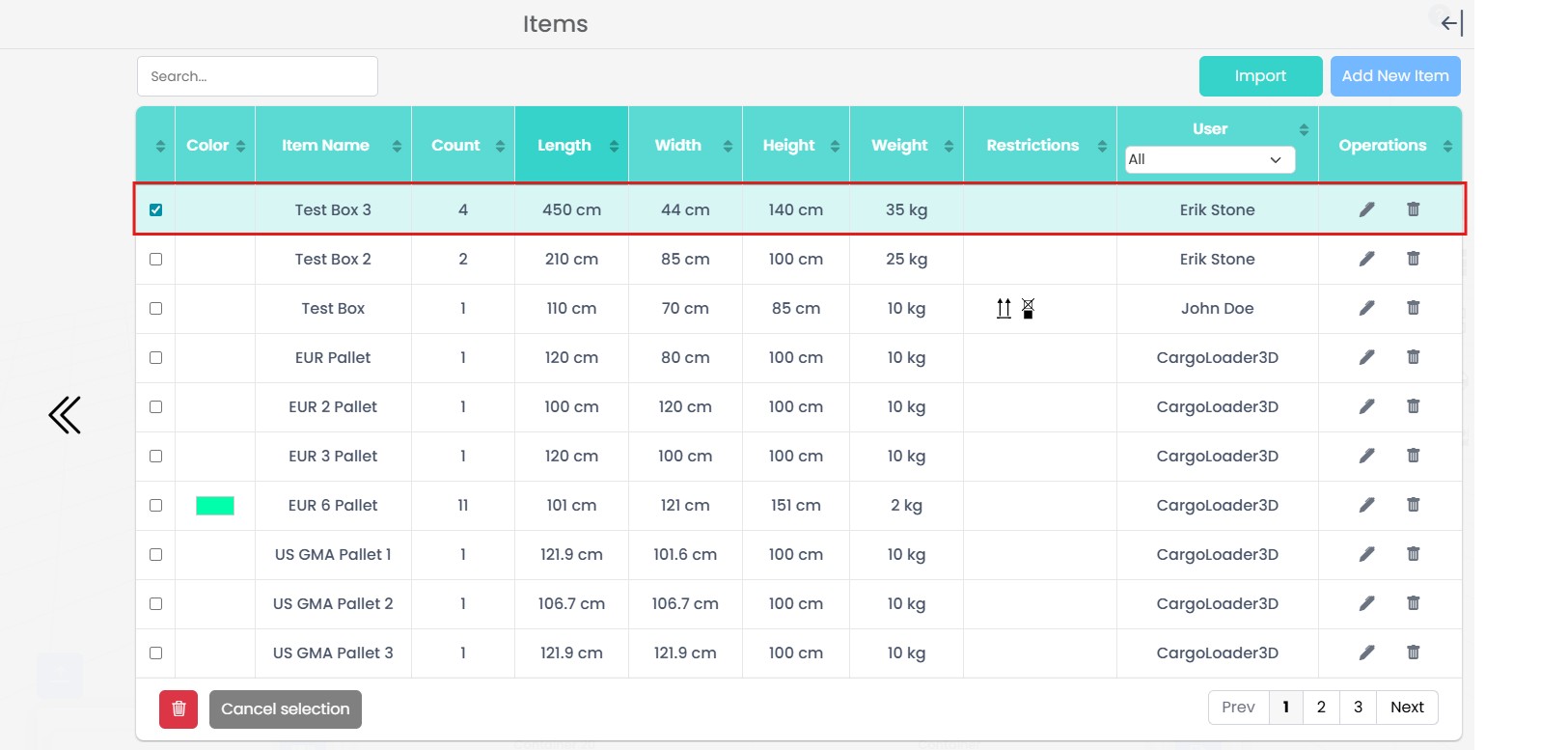The height and width of the screenshot is (750, 1568).
Task: Click the edit pencil for Test Box 3
Action: pos(1366,209)
